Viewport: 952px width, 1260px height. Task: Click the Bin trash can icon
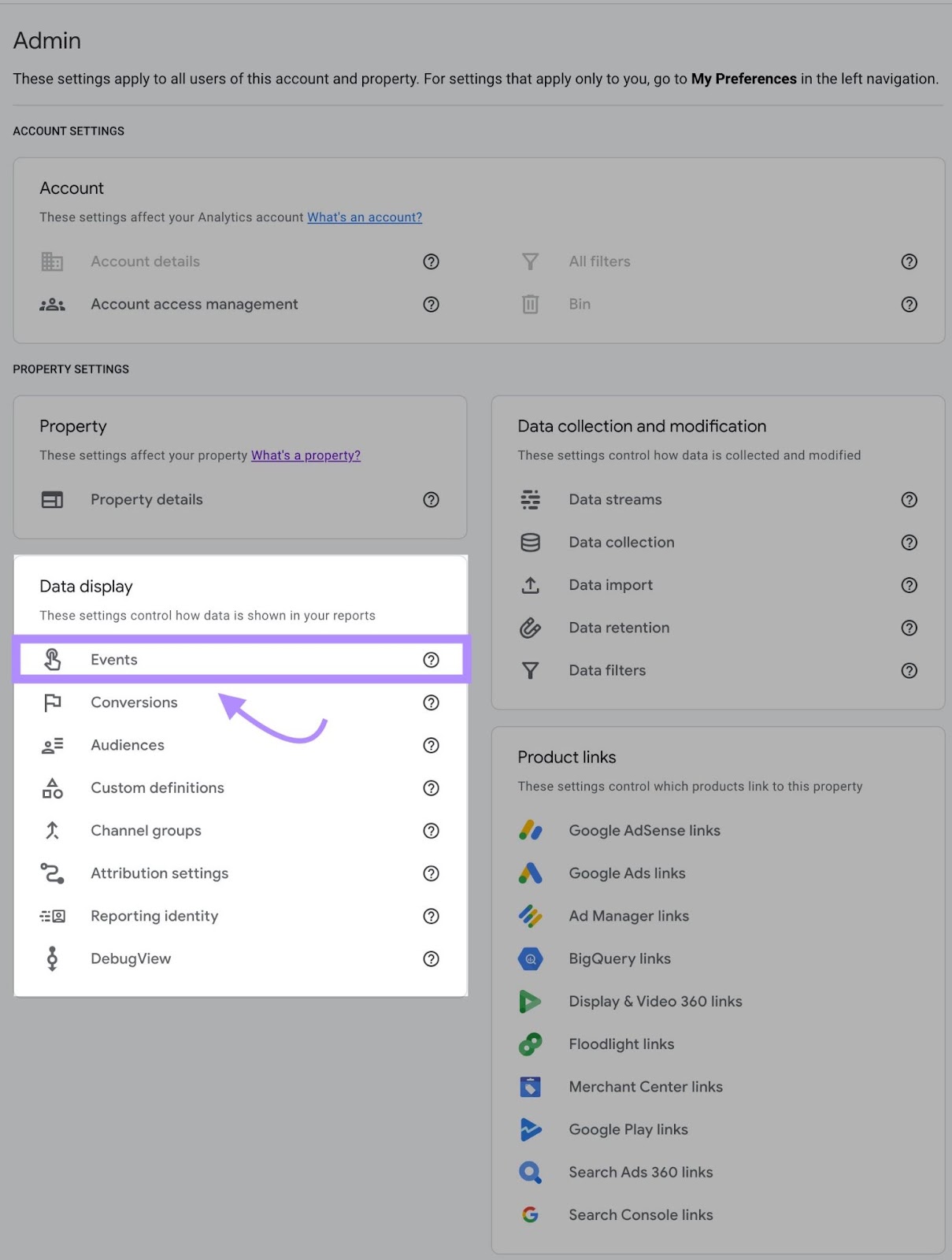531,304
